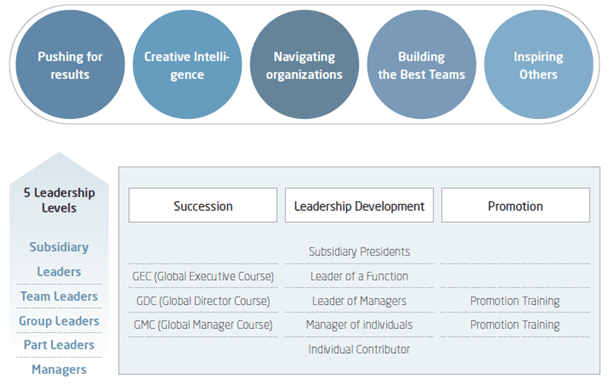Click Part Leaders level

(59, 345)
